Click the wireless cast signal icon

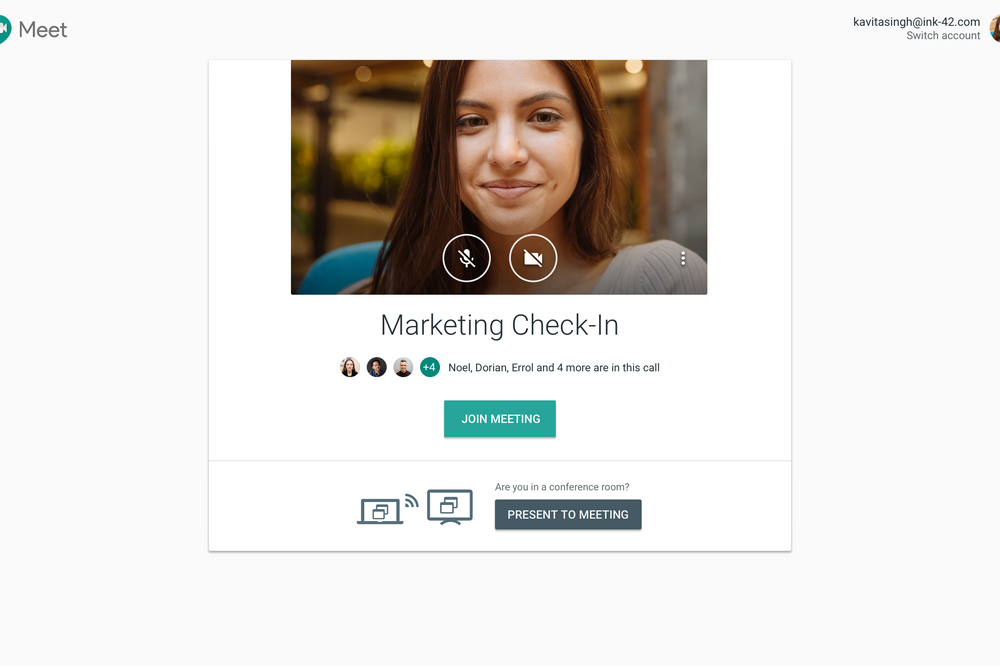[x=411, y=499]
